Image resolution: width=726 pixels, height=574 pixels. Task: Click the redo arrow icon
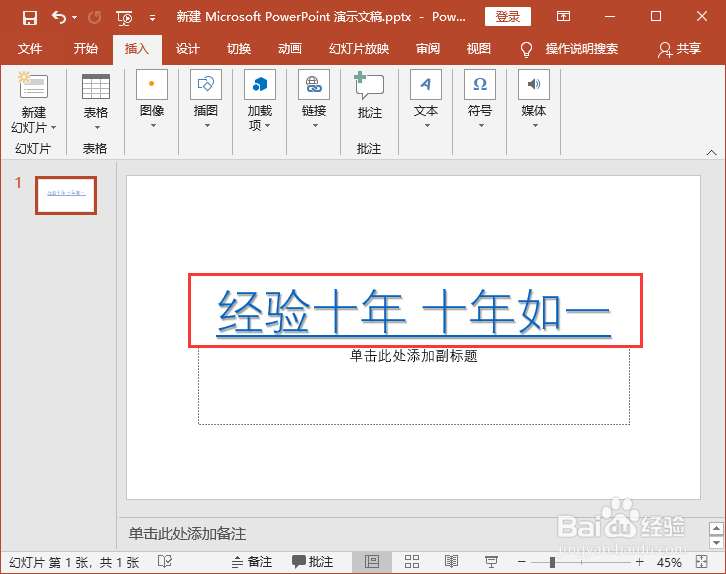pyautogui.click(x=95, y=18)
